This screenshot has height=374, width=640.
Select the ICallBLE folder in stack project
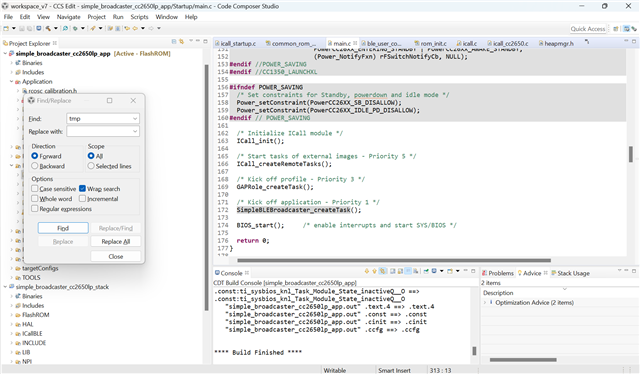point(32,334)
